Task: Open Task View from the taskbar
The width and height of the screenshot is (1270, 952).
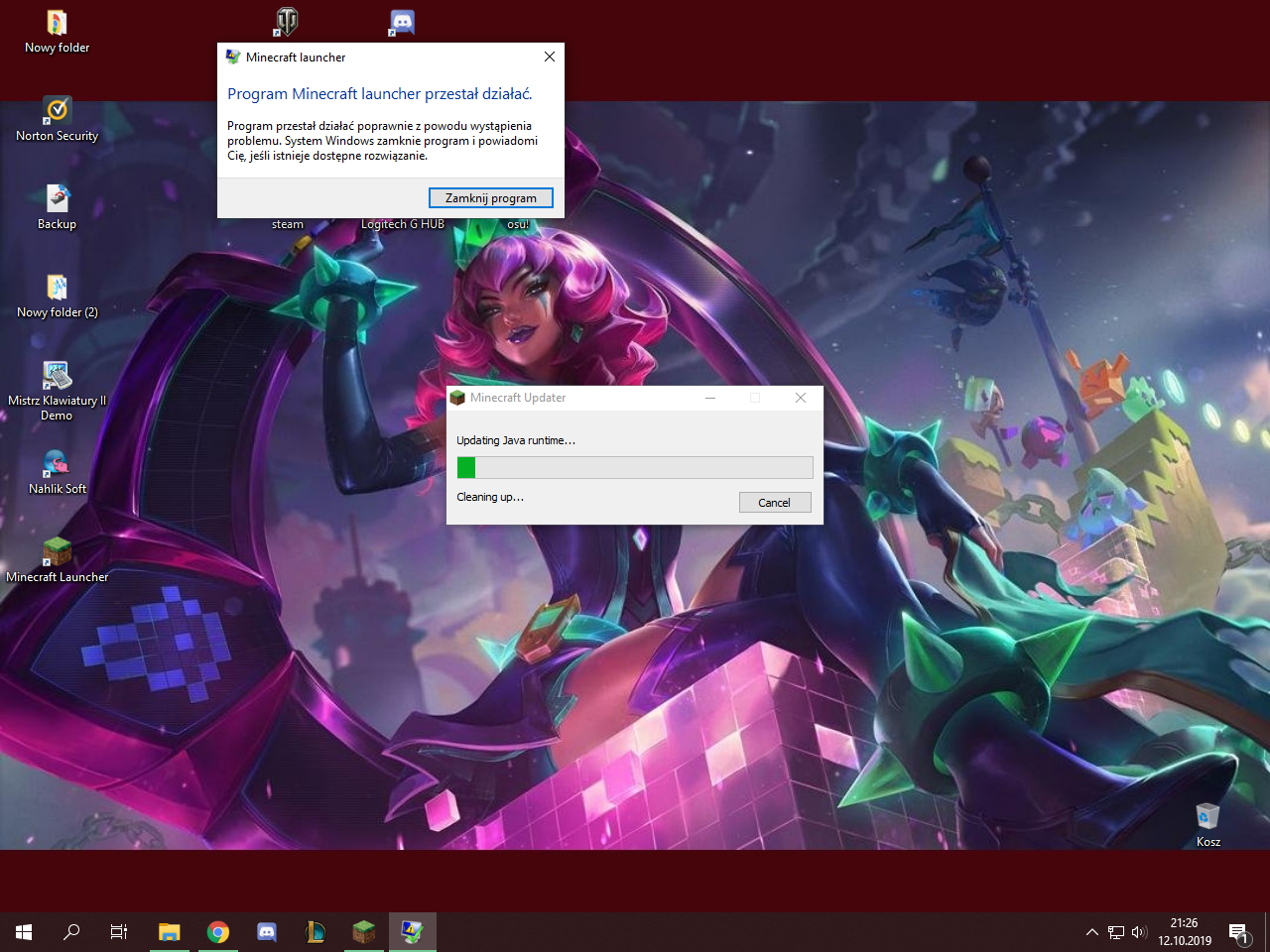Action: [x=119, y=932]
